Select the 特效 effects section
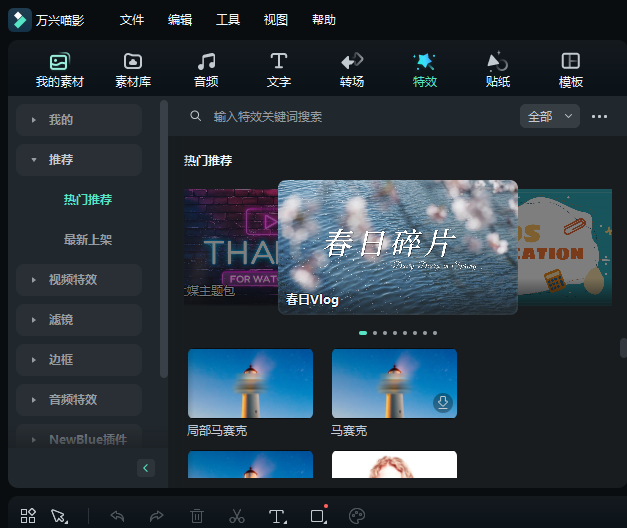Viewport: 627px width, 528px height. pos(425,70)
